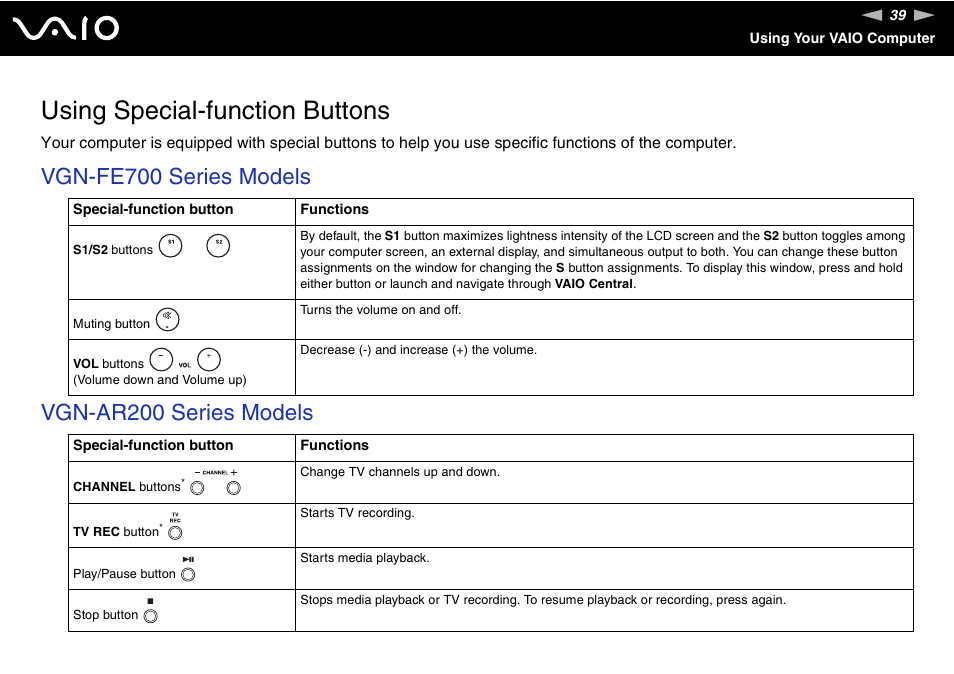
Task: Click 'CHANNEL buttons' label
Action: click(x=127, y=487)
